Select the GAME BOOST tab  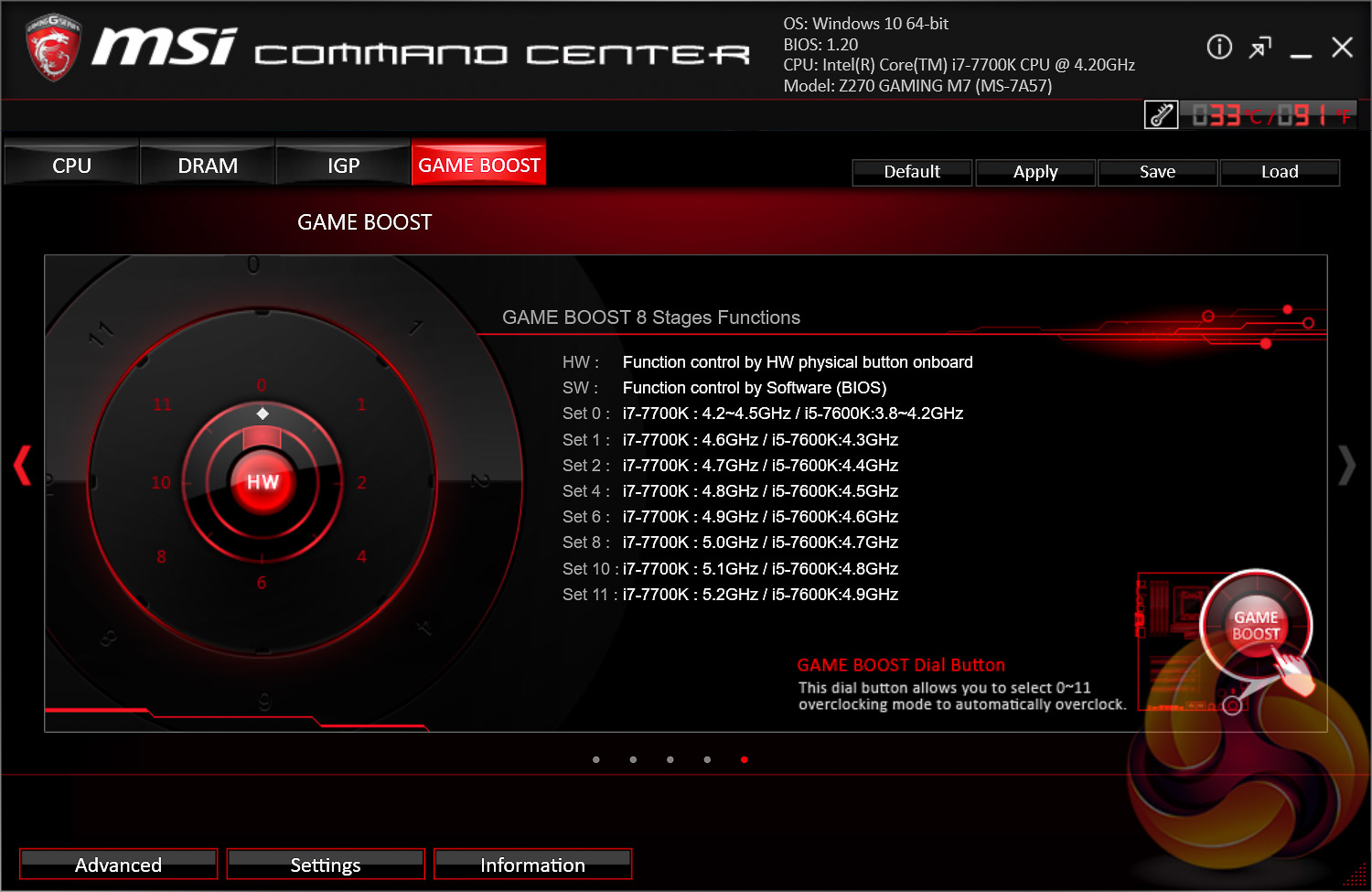point(479,163)
